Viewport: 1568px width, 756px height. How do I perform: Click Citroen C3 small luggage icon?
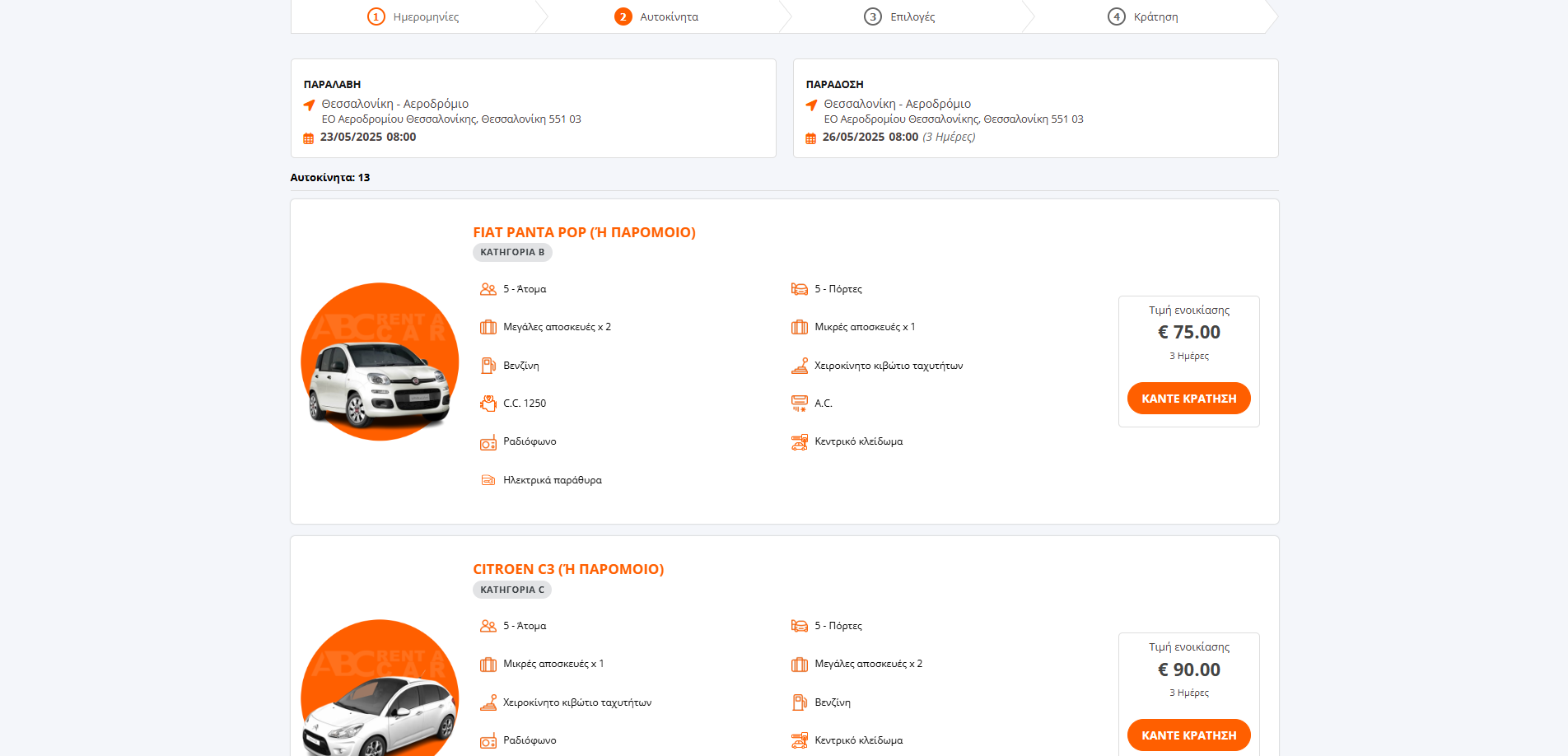[x=488, y=664]
